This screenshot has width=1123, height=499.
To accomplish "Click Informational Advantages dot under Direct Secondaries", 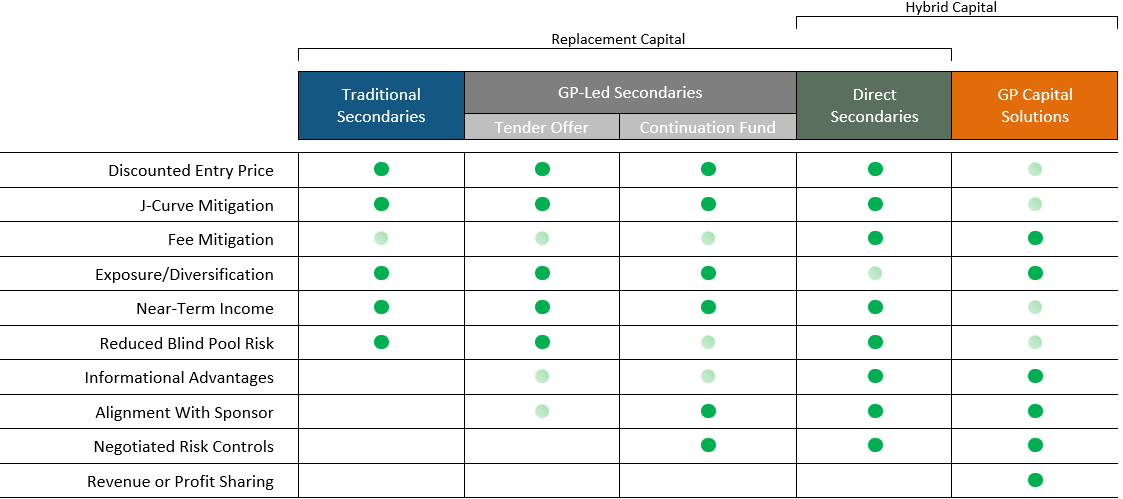I will point(875,376).
